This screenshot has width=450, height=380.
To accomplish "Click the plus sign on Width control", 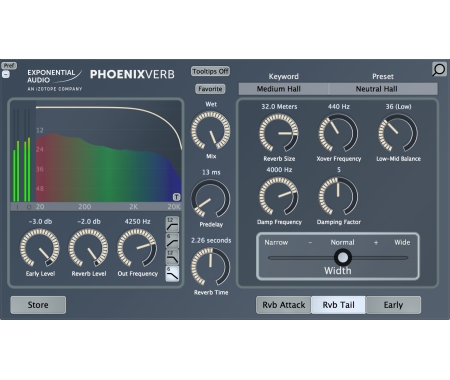I will [376, 243].
